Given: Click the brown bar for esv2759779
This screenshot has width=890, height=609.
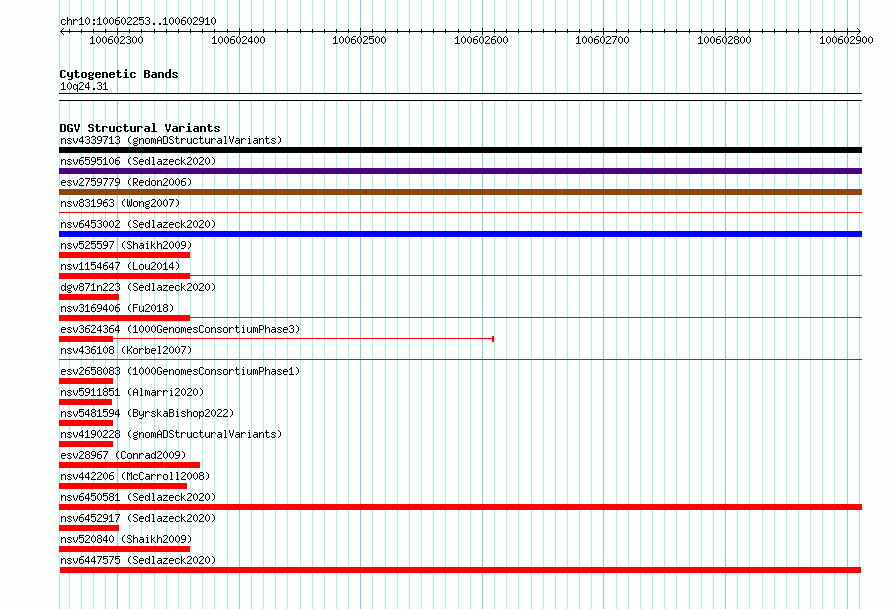Looking at the screenshot, I should coord(460,192).
